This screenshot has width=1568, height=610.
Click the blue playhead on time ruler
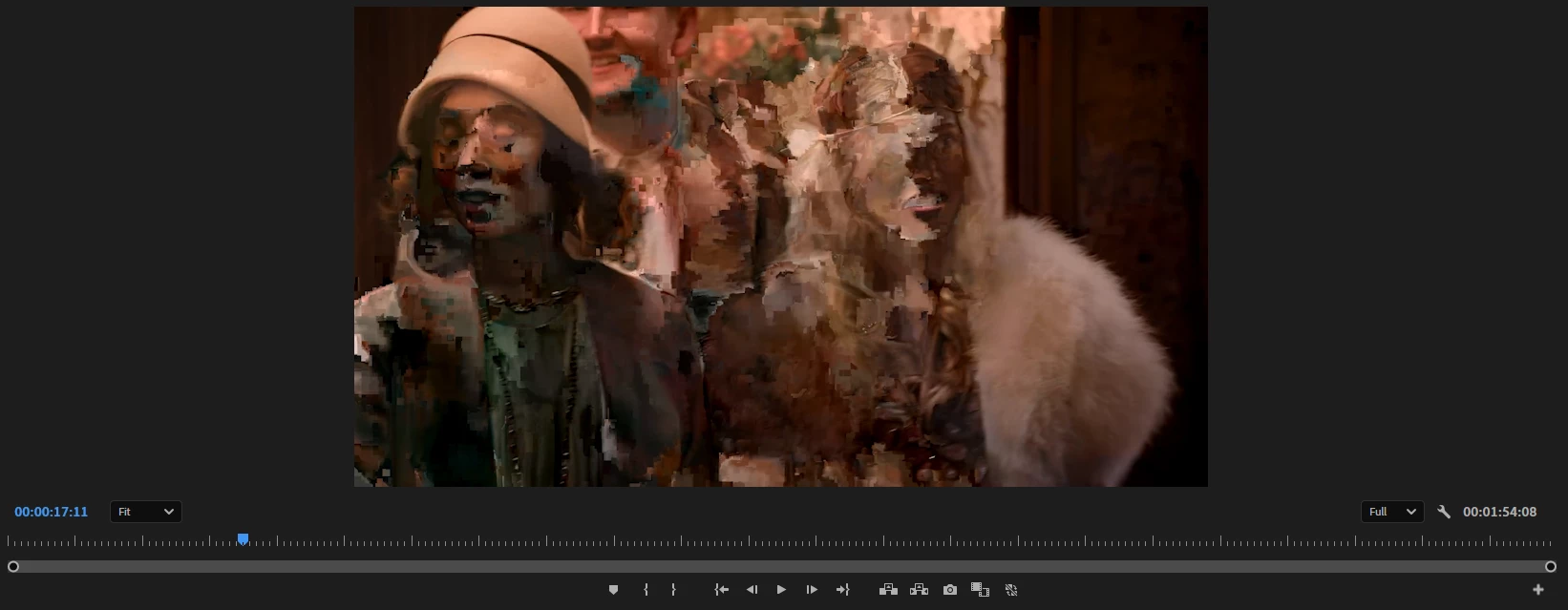(x=244, y=539)
